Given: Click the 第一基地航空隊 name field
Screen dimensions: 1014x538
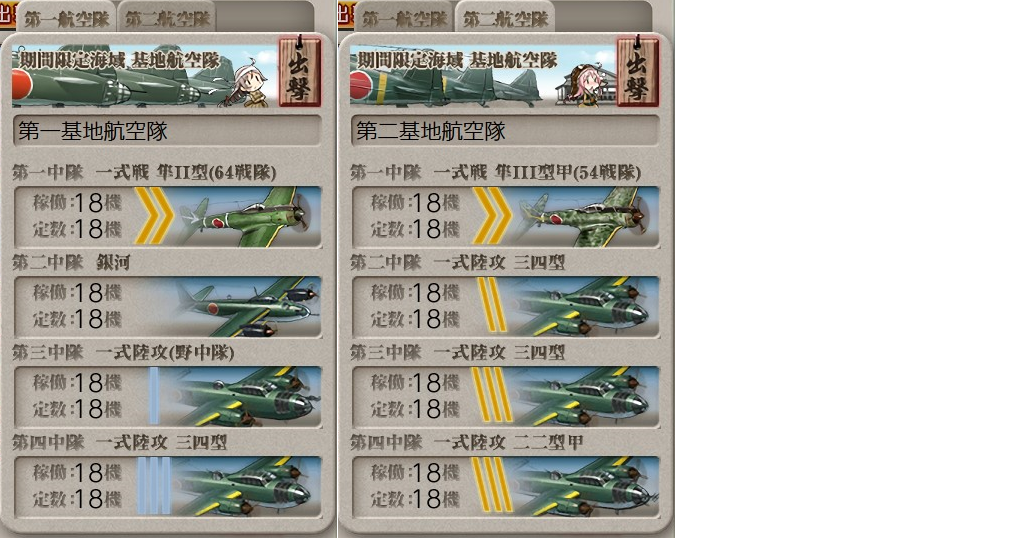Looking at the screenshot, I should 167,131.
